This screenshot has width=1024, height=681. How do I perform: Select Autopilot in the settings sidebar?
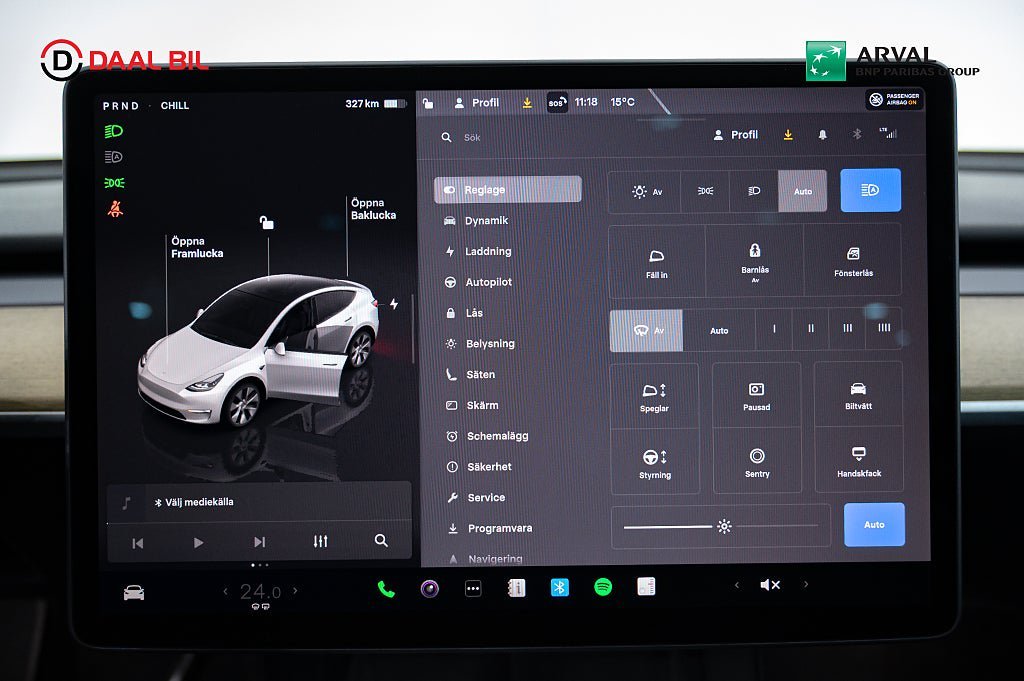point(488,283)
